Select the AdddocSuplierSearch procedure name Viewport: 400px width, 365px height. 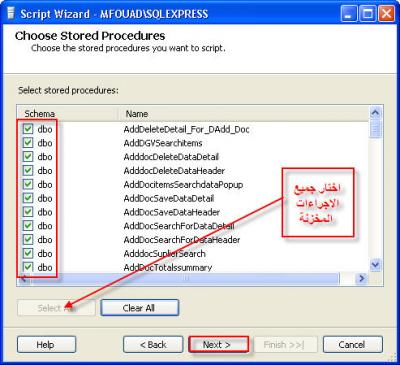point(165,254)
